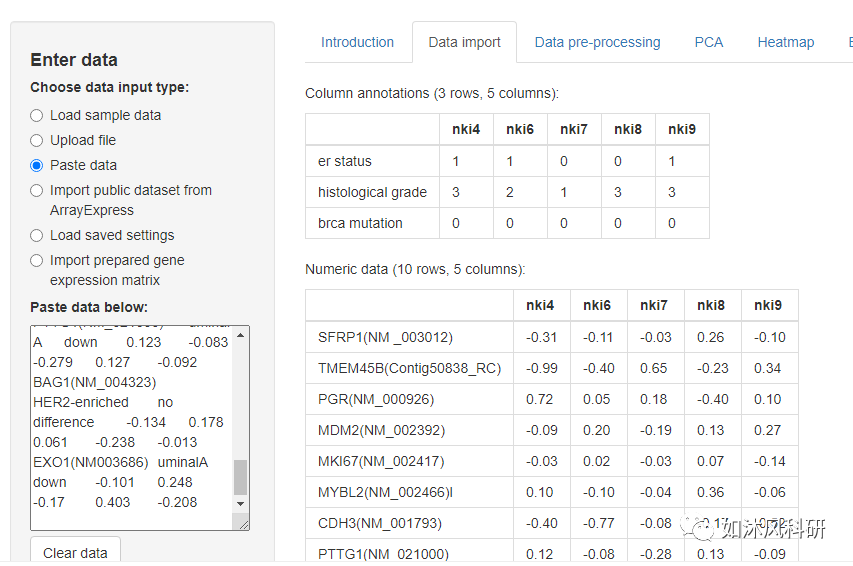Click the histological grade row label

(372, 192)
